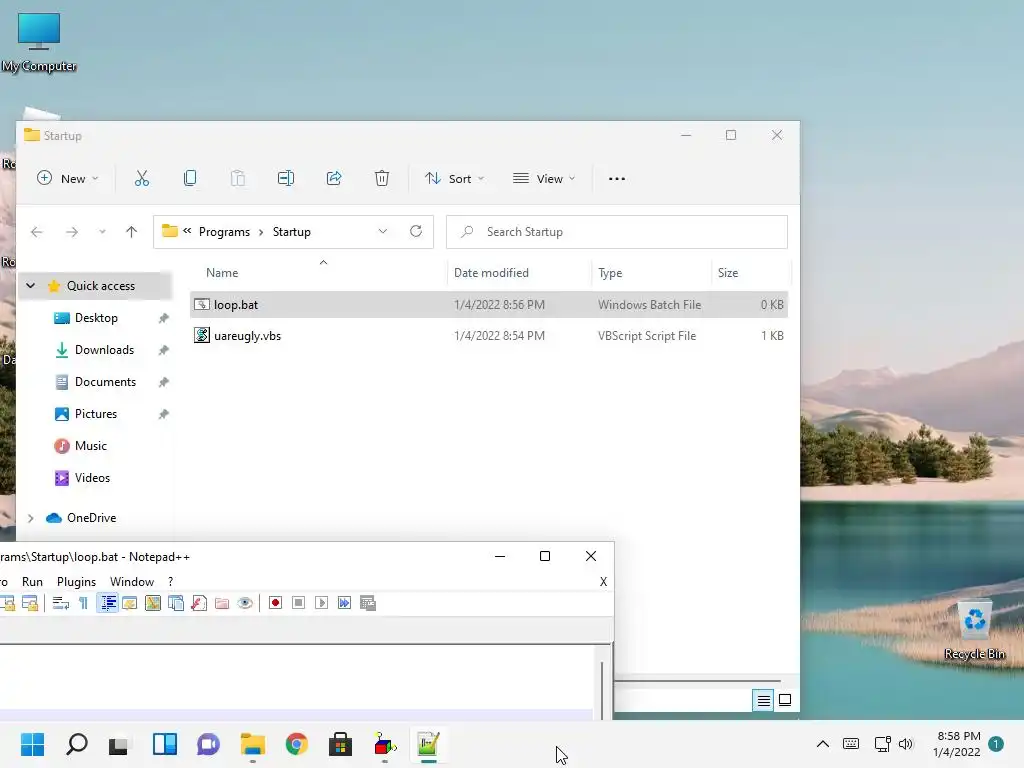The height and width of the screenshot is (768, 1024).
Task: Show hidden path via double chevron
Action: click(x=187, y=231)
